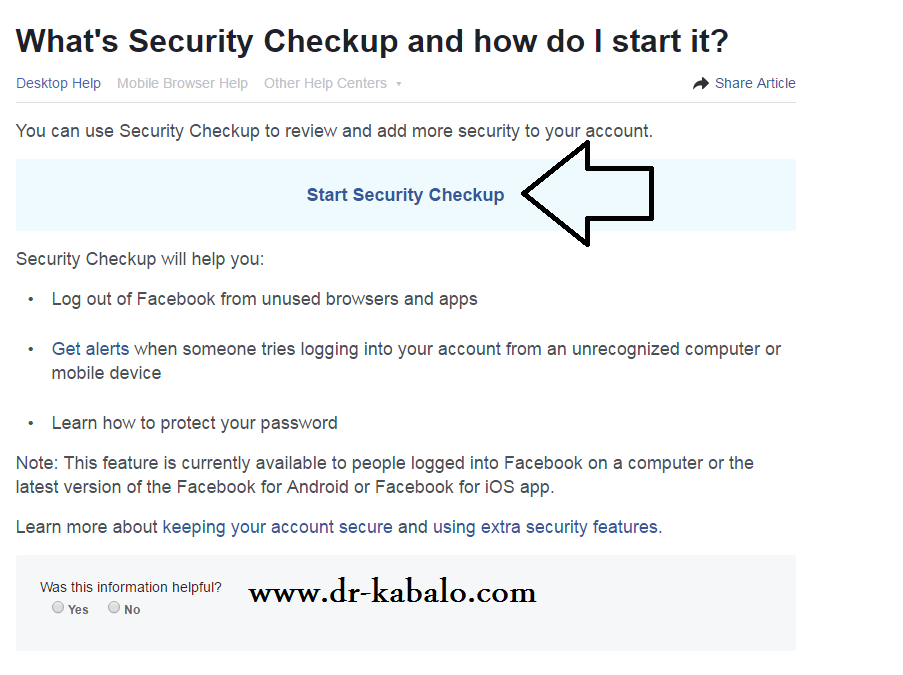Follow the Get alerts link
The width and height of the screenshot is (903, 675).
[x=90, y=349]
